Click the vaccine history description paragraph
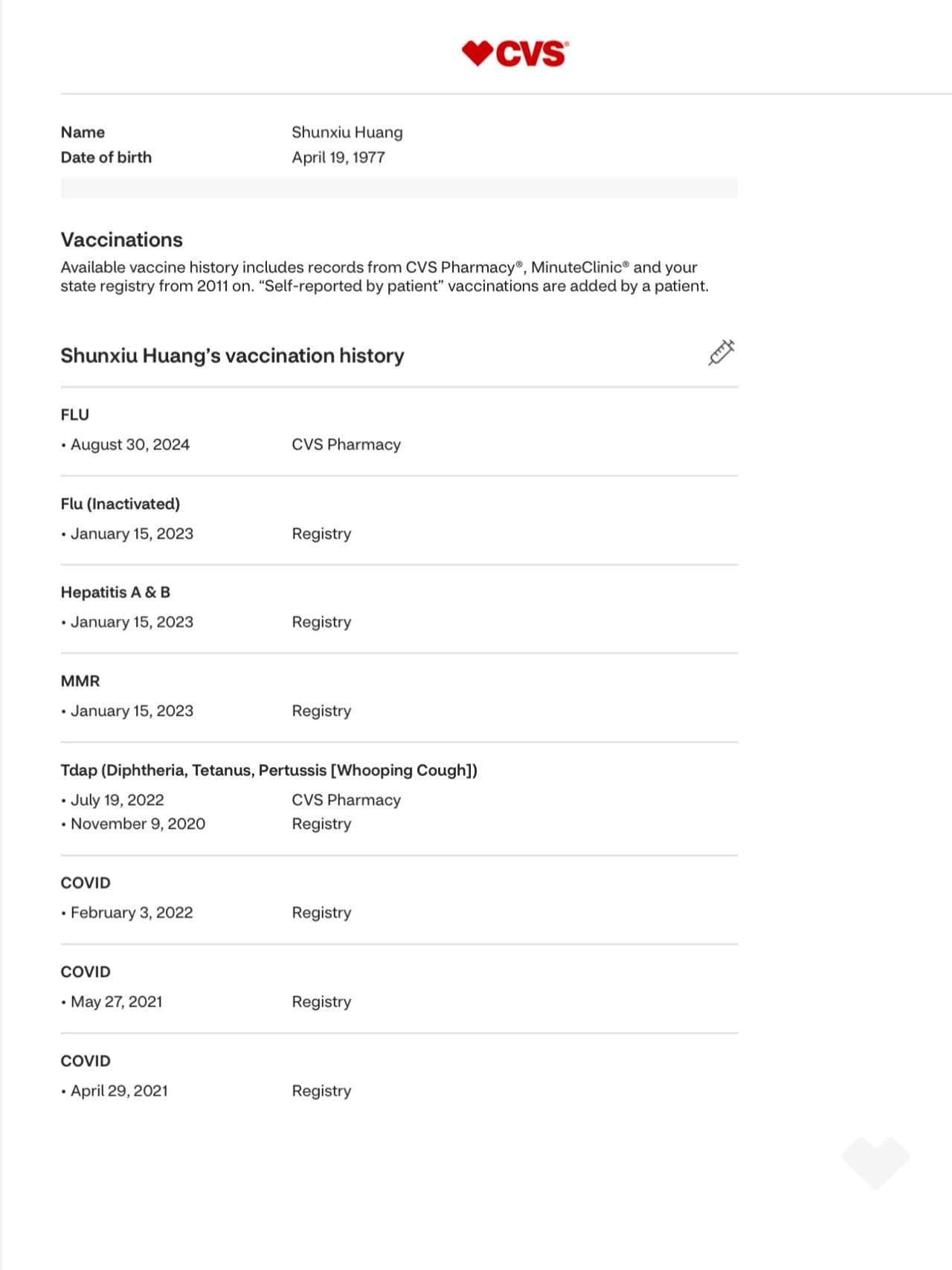 [384, 277]
